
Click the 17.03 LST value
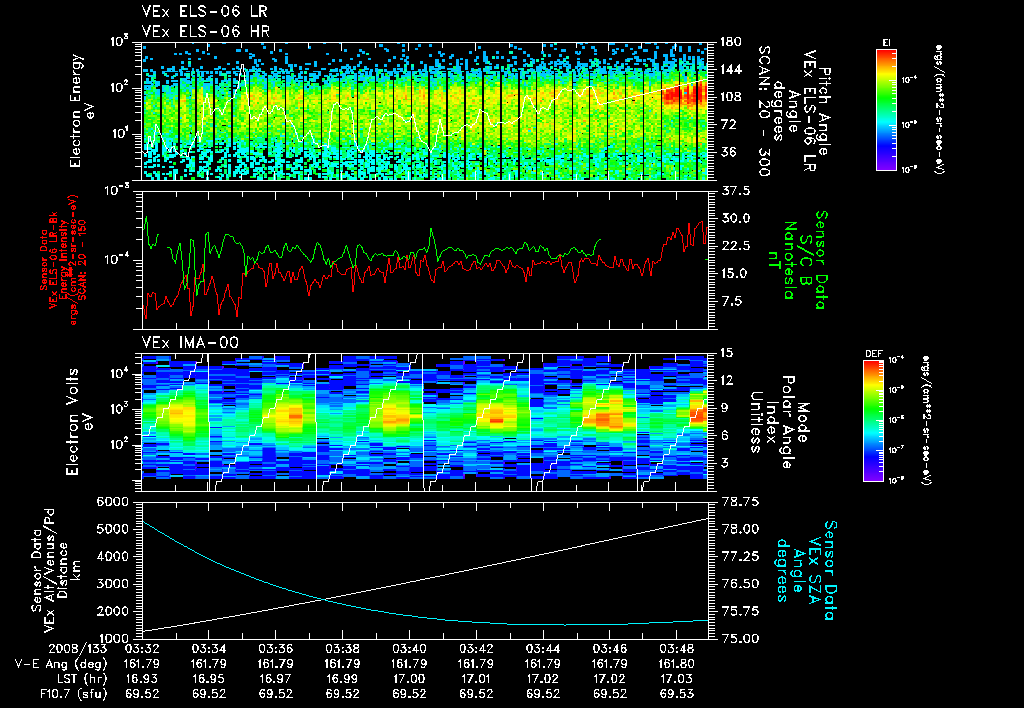coord(677,679)
